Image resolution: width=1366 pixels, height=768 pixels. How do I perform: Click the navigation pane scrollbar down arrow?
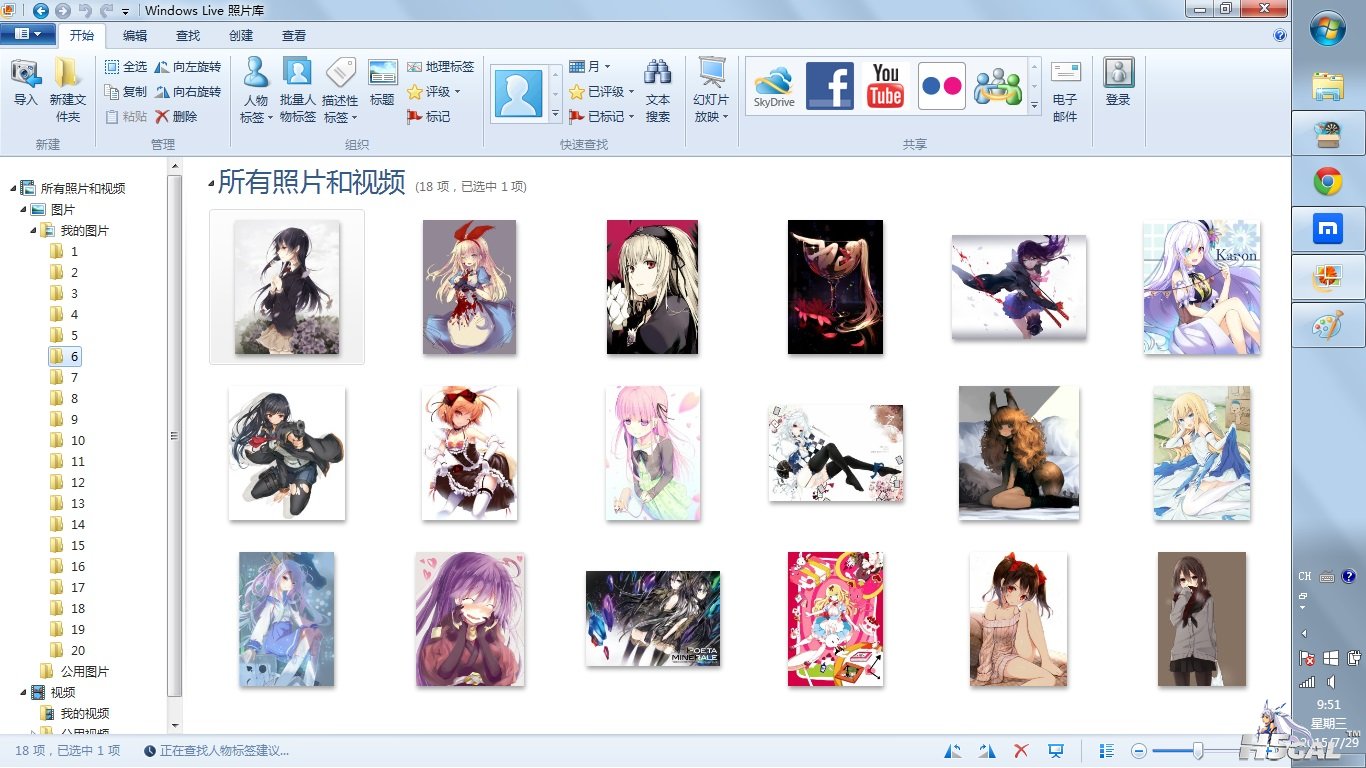(175, 726)
